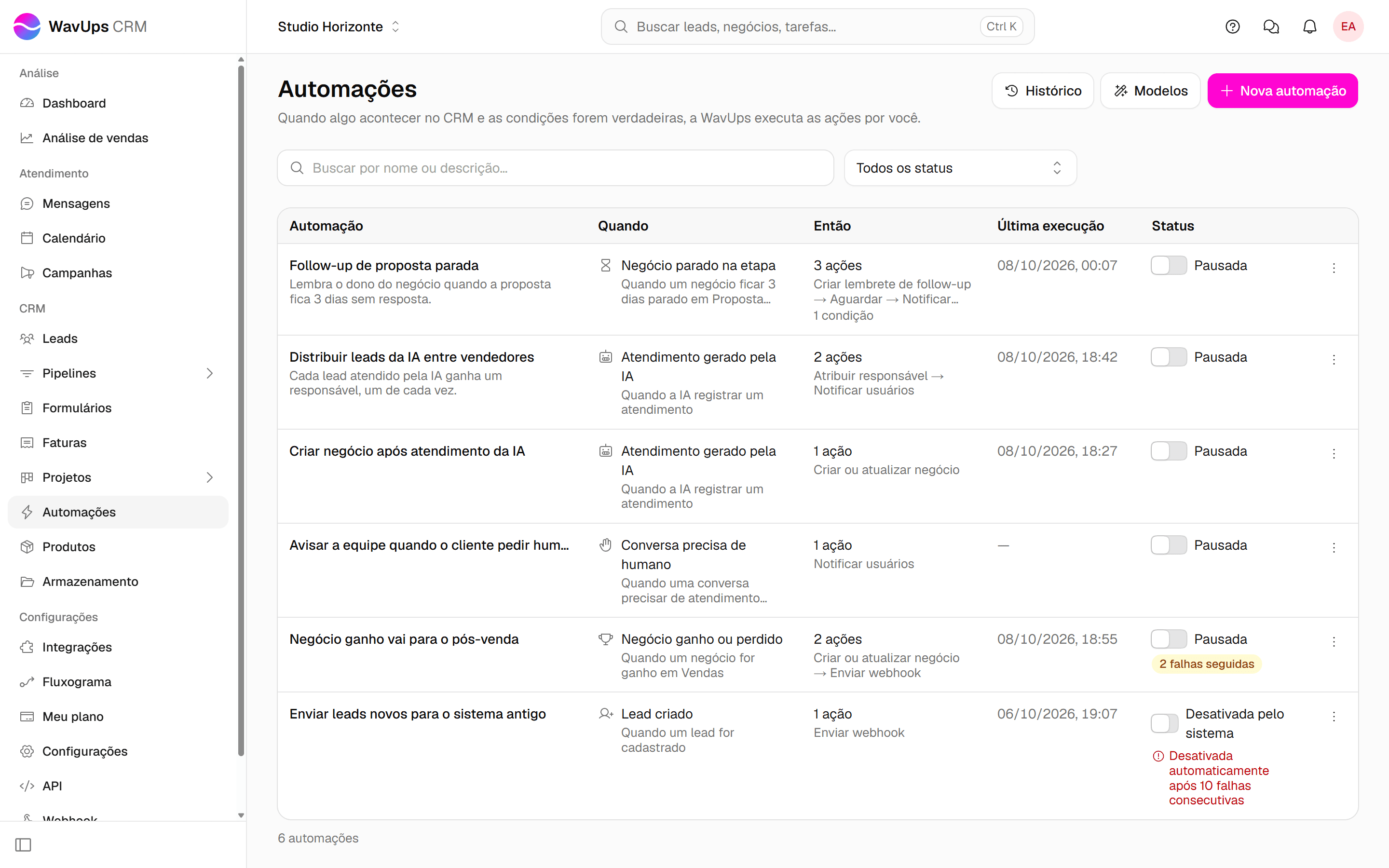1389x868 pixels.
Task: Open row menu for Negócio ganho vai para pós-venda
Action: tap(1334, 641)
